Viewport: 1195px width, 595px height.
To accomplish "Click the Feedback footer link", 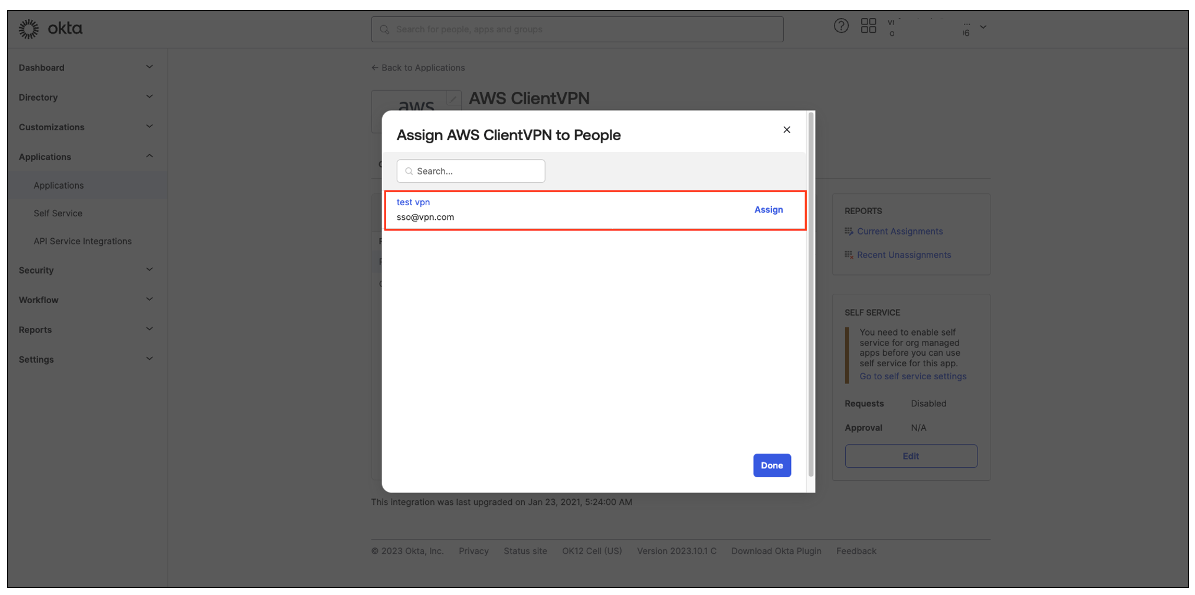I will pos(856,551).
